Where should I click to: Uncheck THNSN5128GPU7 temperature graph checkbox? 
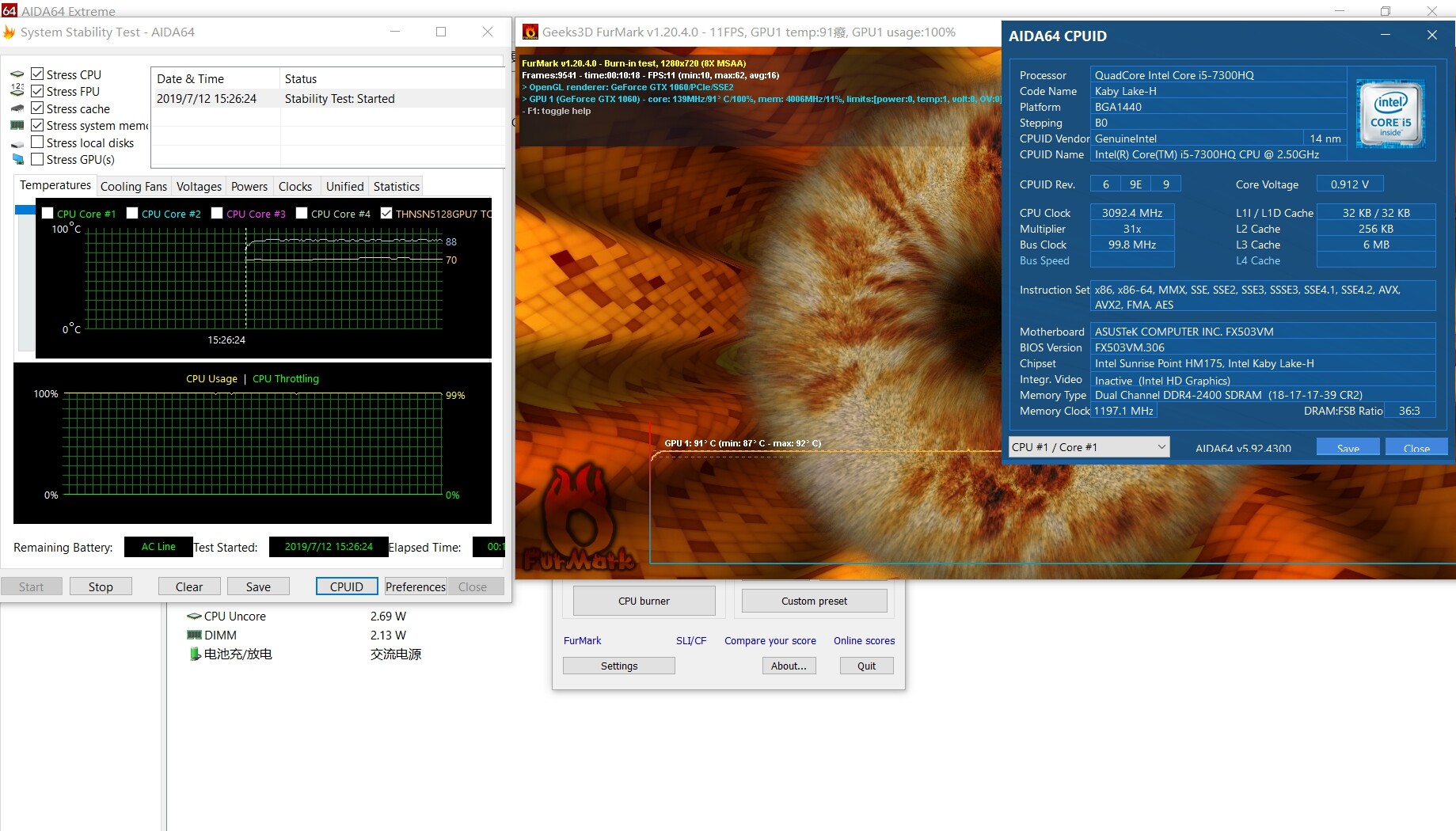point(386,213)
